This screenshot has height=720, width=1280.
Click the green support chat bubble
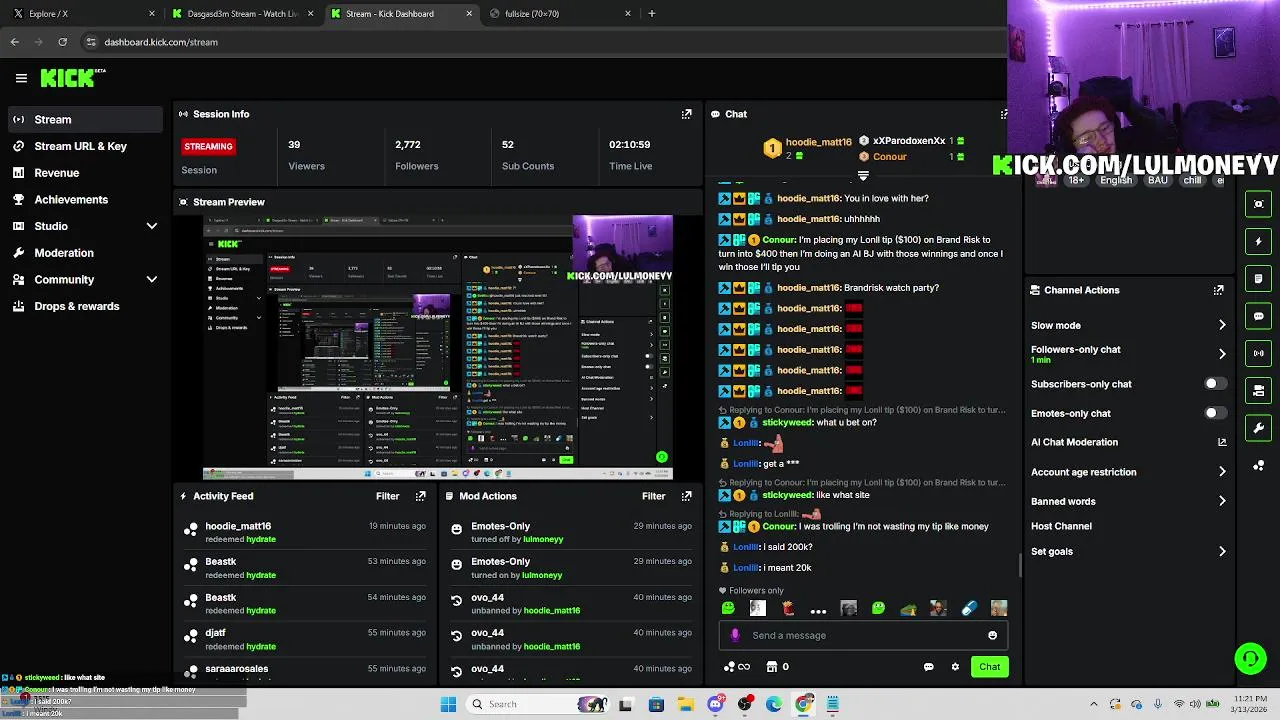1250,658
